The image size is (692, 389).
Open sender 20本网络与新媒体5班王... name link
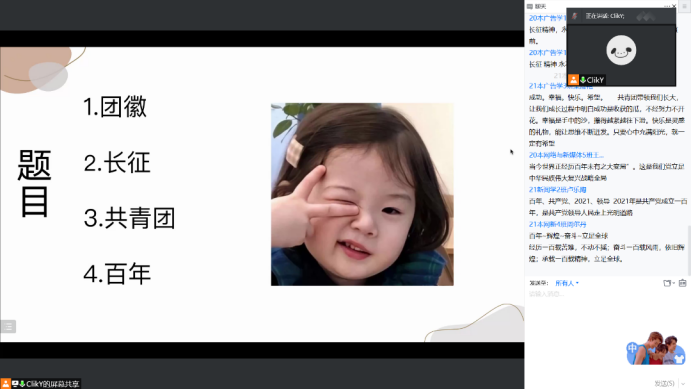566,155
